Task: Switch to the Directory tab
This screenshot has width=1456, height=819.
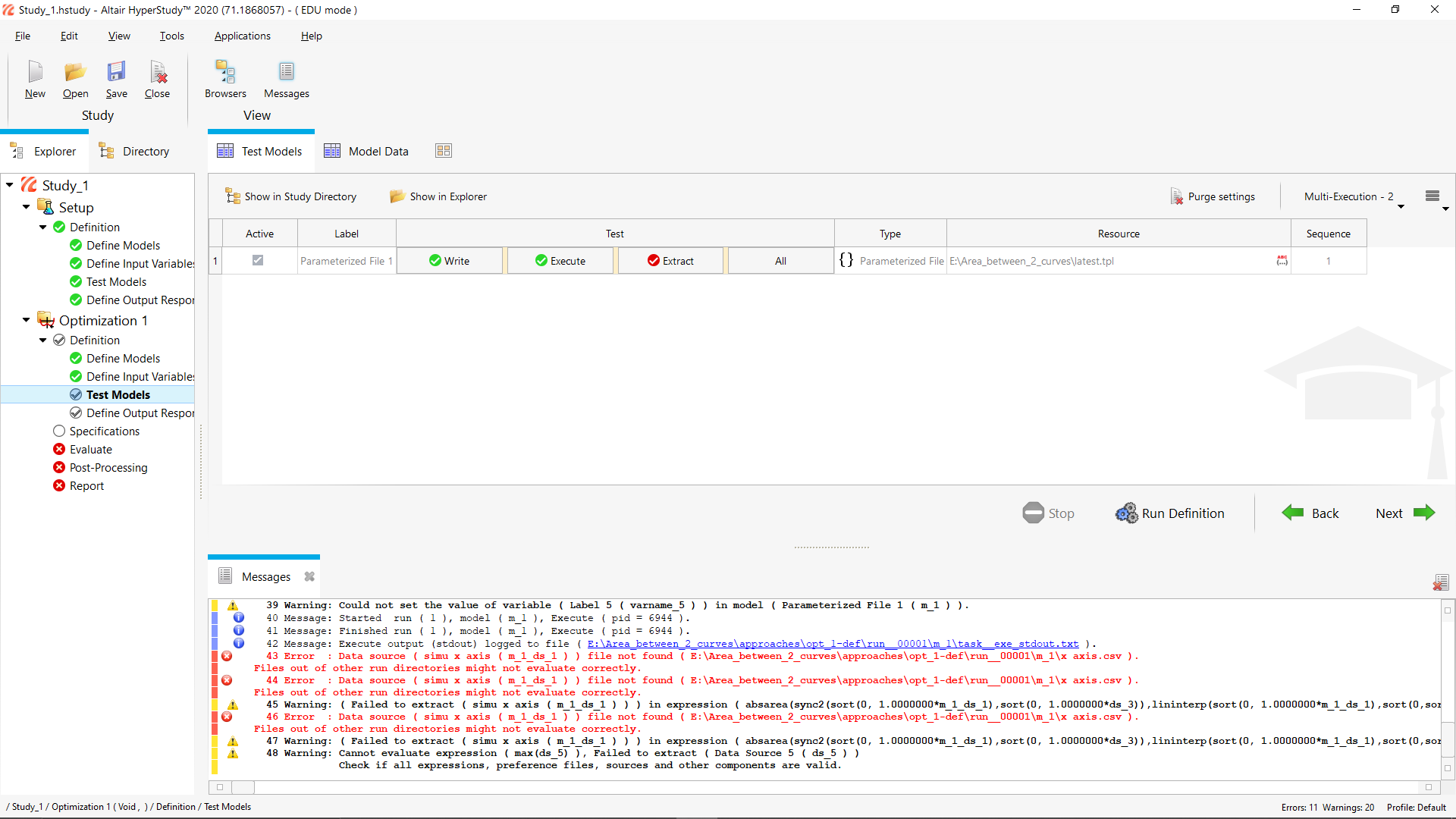Action: 134,151
